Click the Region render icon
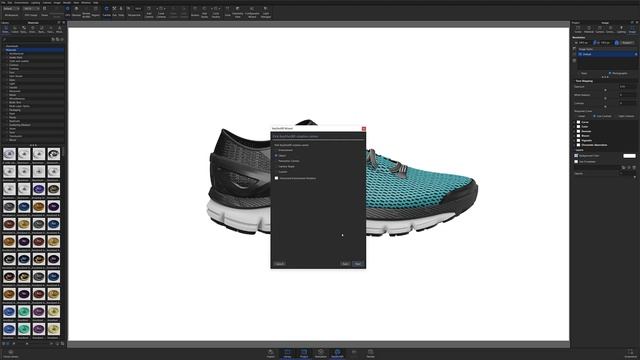 (x=96, y=11)
